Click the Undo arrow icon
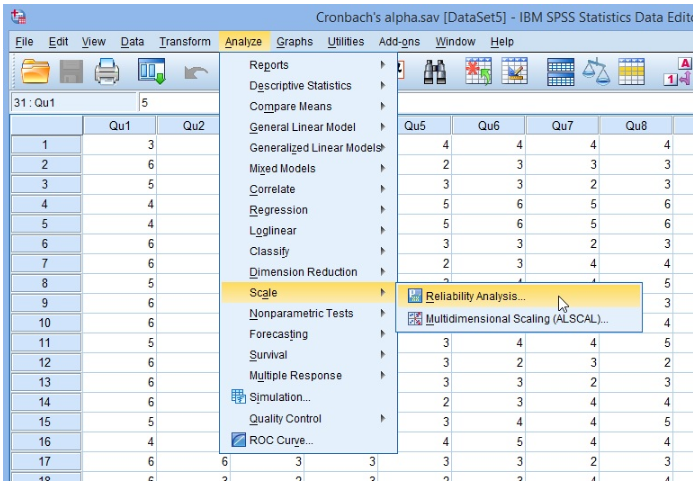The height and width of the screenshot is (485, 693). [x=196, y=73]
